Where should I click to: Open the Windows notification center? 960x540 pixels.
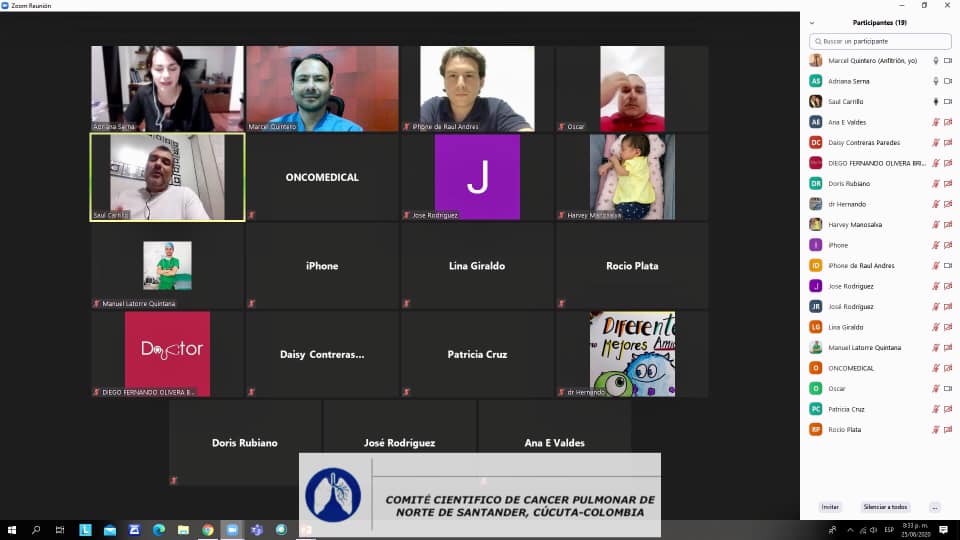(943, 530)
